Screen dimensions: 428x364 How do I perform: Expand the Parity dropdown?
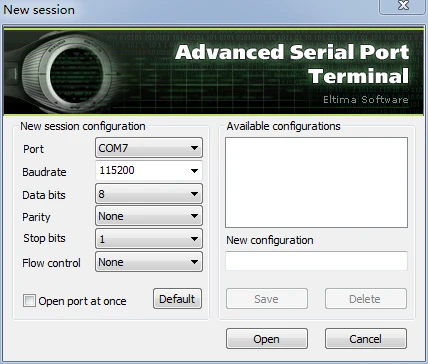click(149, 216)
